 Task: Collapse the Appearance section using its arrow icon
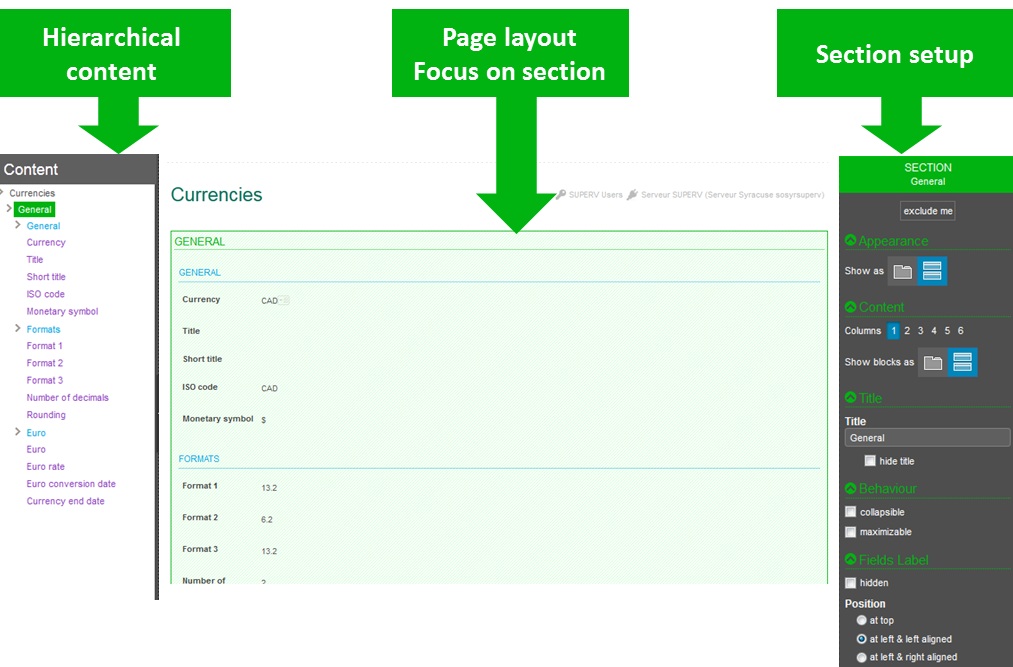pos(851,241)
